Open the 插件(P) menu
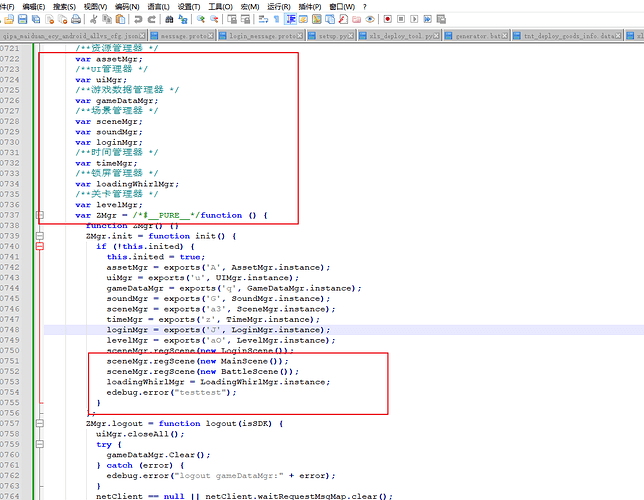This screenshot has height=500, width=644. pyautogui.click(x=310, y=7)
